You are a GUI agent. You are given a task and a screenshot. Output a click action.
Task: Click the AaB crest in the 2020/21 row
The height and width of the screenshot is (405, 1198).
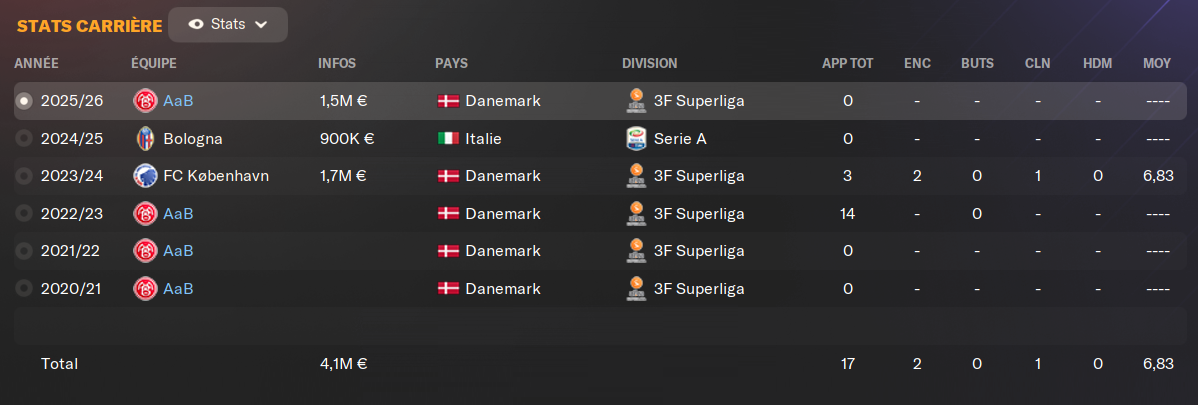pyautogui.click(x=144, y=289)
